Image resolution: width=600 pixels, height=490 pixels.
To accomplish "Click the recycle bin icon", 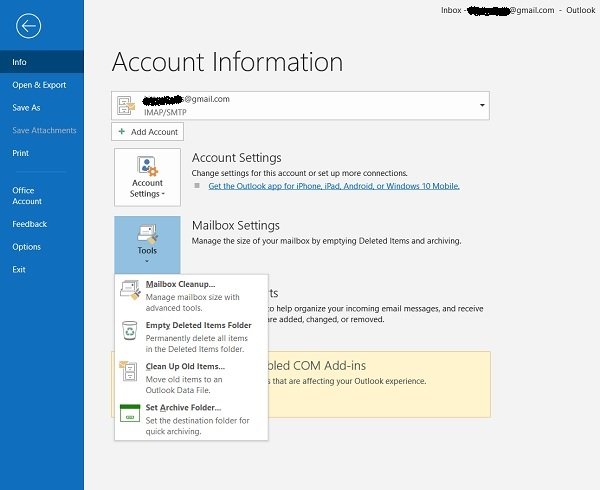I will (130, 330).
